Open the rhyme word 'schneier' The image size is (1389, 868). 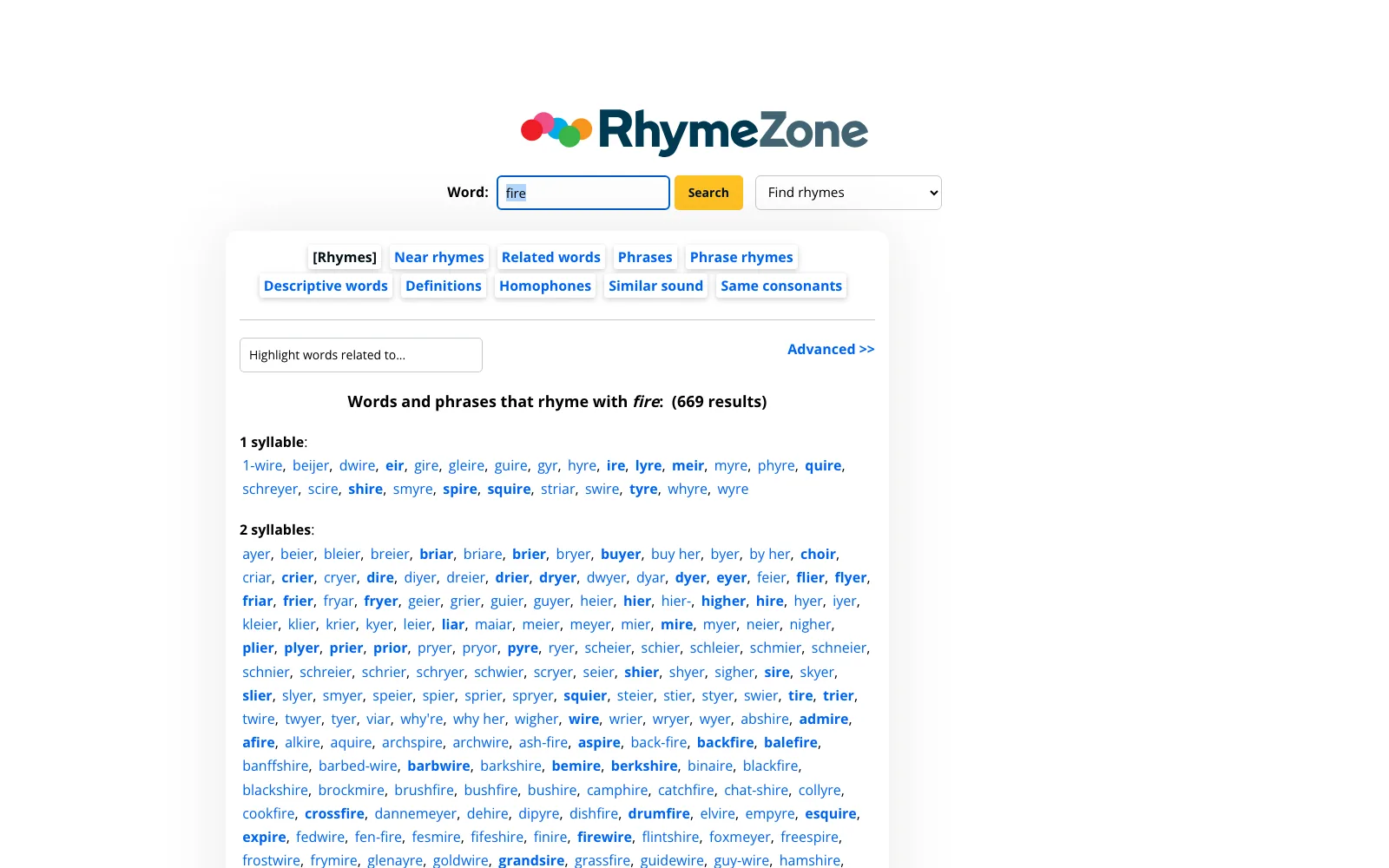click(839, 648)
